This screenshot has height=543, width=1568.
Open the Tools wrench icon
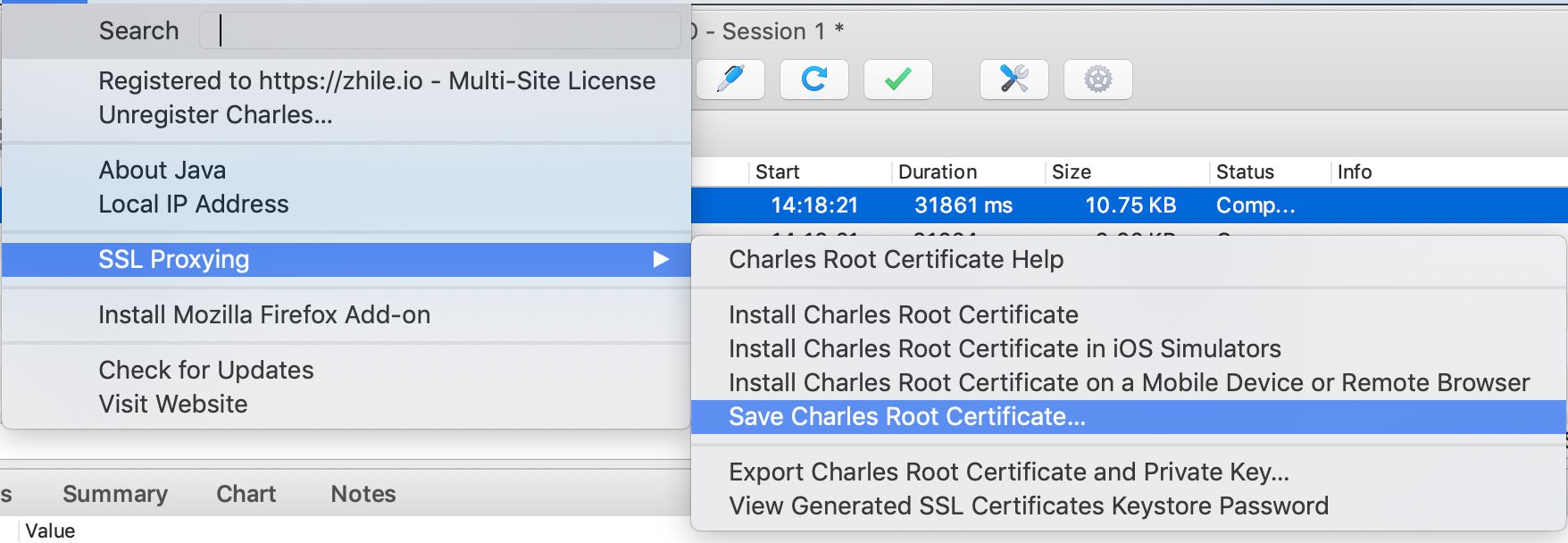[x=1013, y=79]
